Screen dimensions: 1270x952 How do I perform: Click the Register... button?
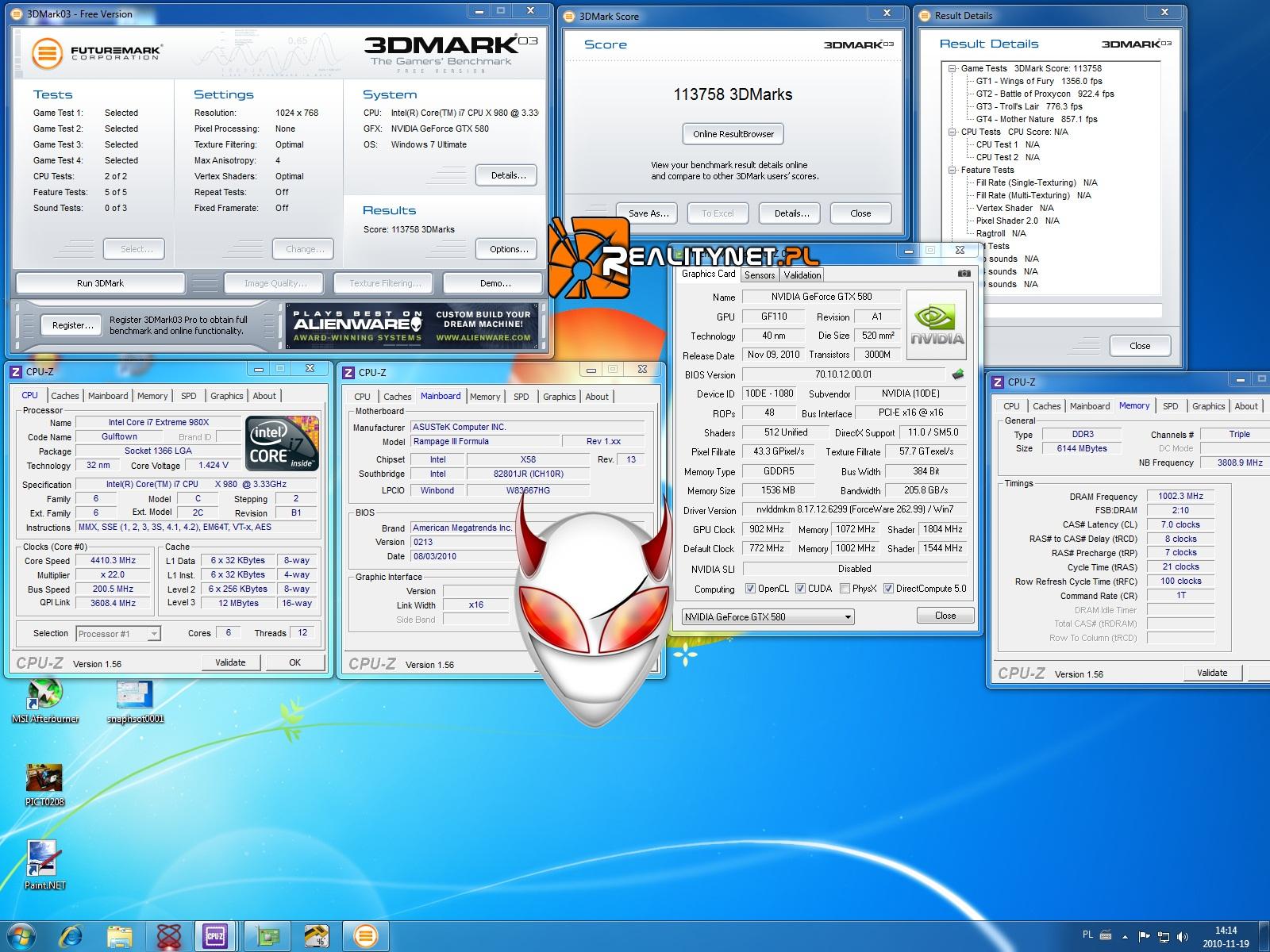pyautogui.click(x=72, y=325)
